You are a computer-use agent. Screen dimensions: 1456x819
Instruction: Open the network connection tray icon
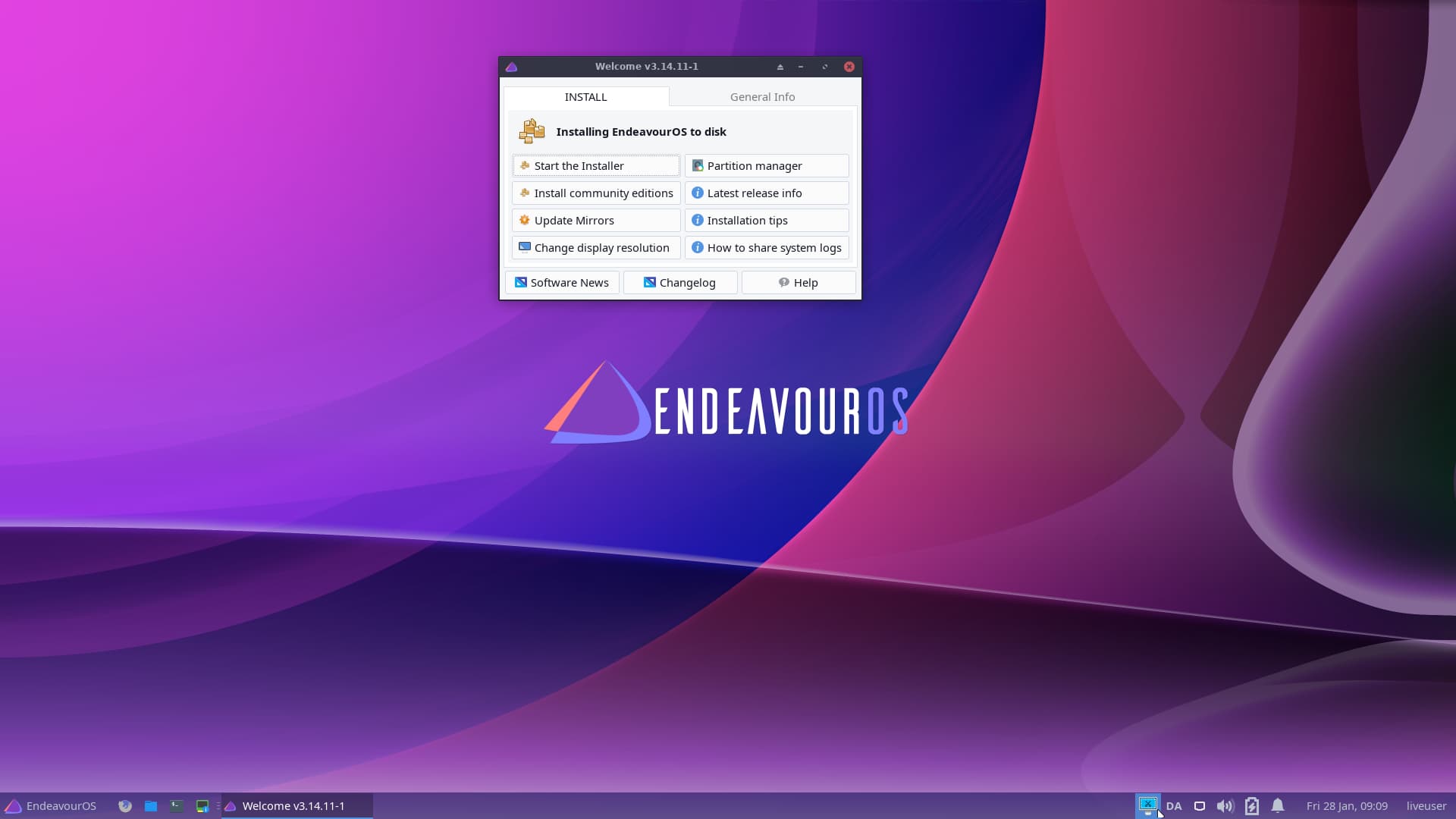click(x=1200, y=806)
